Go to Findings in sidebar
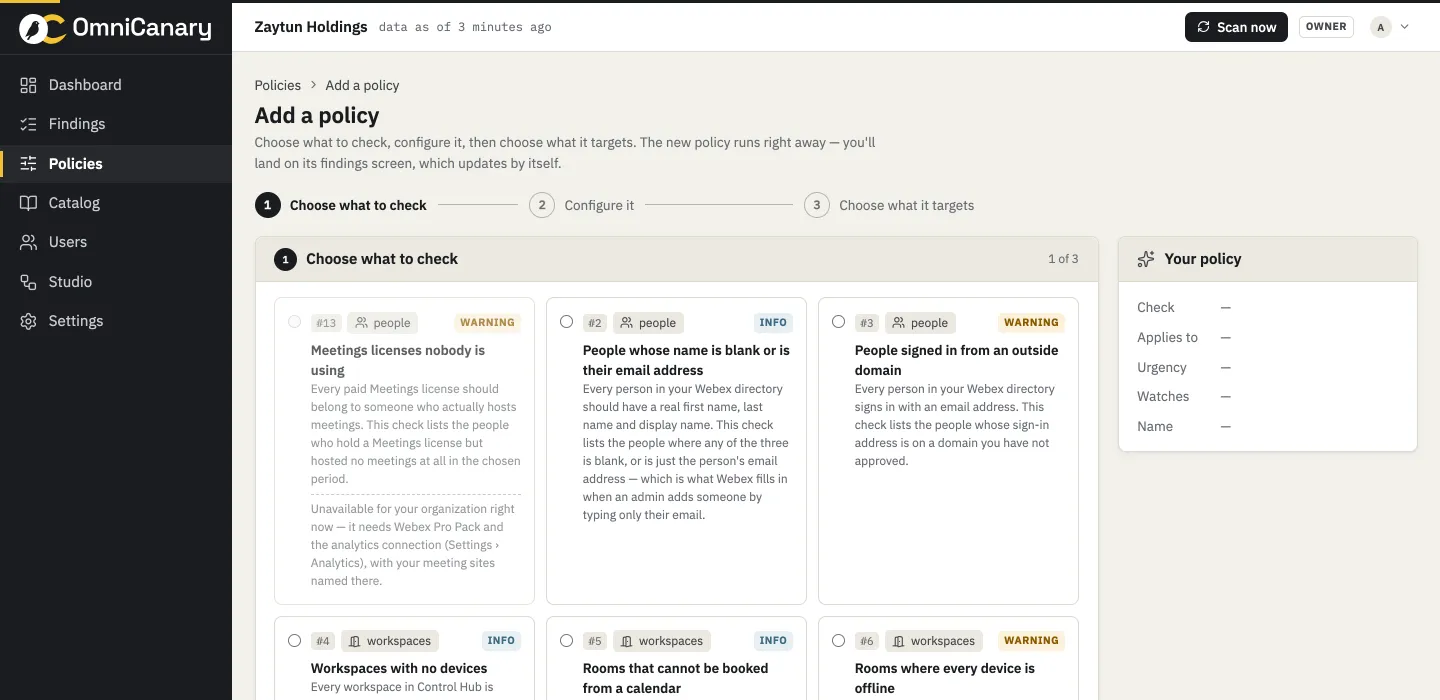 (116, 124)
